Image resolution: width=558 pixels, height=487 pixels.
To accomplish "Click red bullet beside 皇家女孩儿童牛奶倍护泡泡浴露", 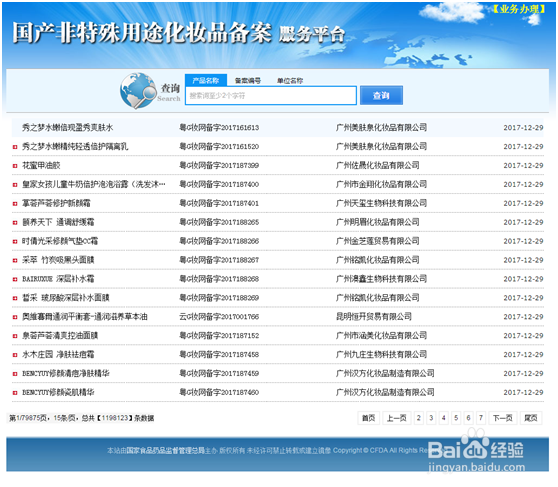I will pos(15,185).
